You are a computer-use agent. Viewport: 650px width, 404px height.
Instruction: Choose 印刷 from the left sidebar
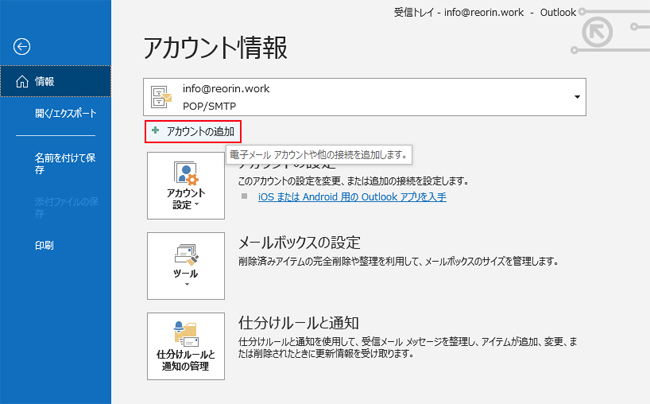click(44, 245)
